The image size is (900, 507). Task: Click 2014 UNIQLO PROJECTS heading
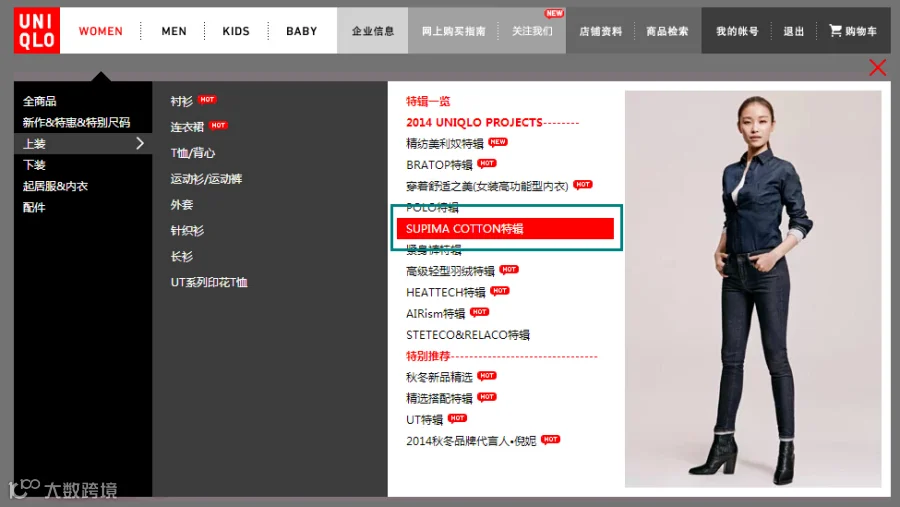coord(474,123)
